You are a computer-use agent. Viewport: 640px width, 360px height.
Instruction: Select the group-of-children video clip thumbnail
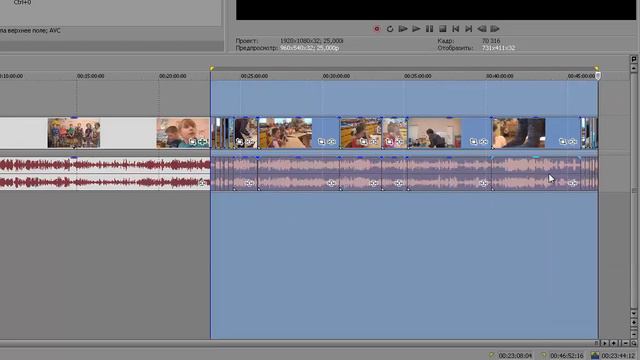tap(74, 133)
